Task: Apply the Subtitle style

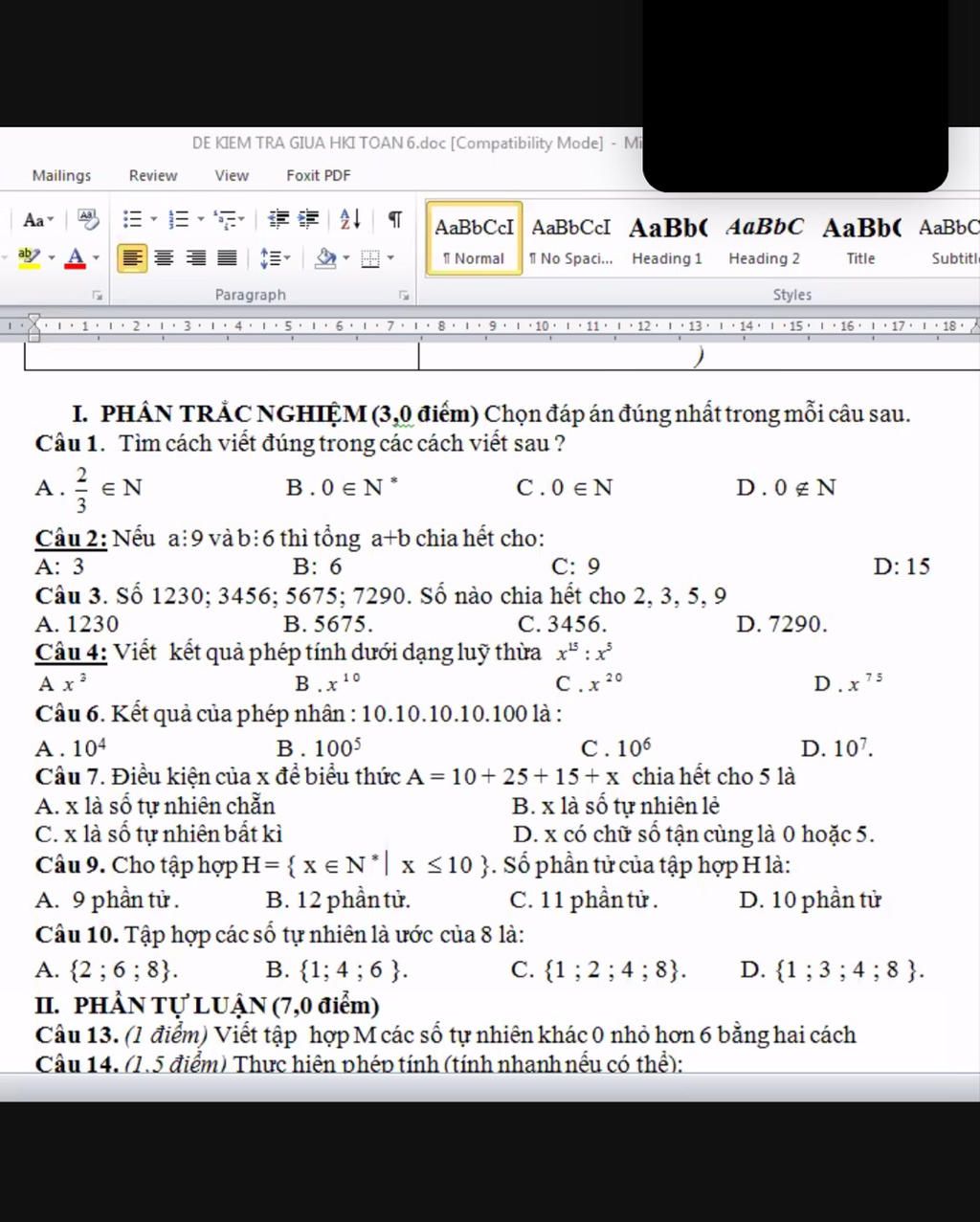Action: [x=950, y=238]
